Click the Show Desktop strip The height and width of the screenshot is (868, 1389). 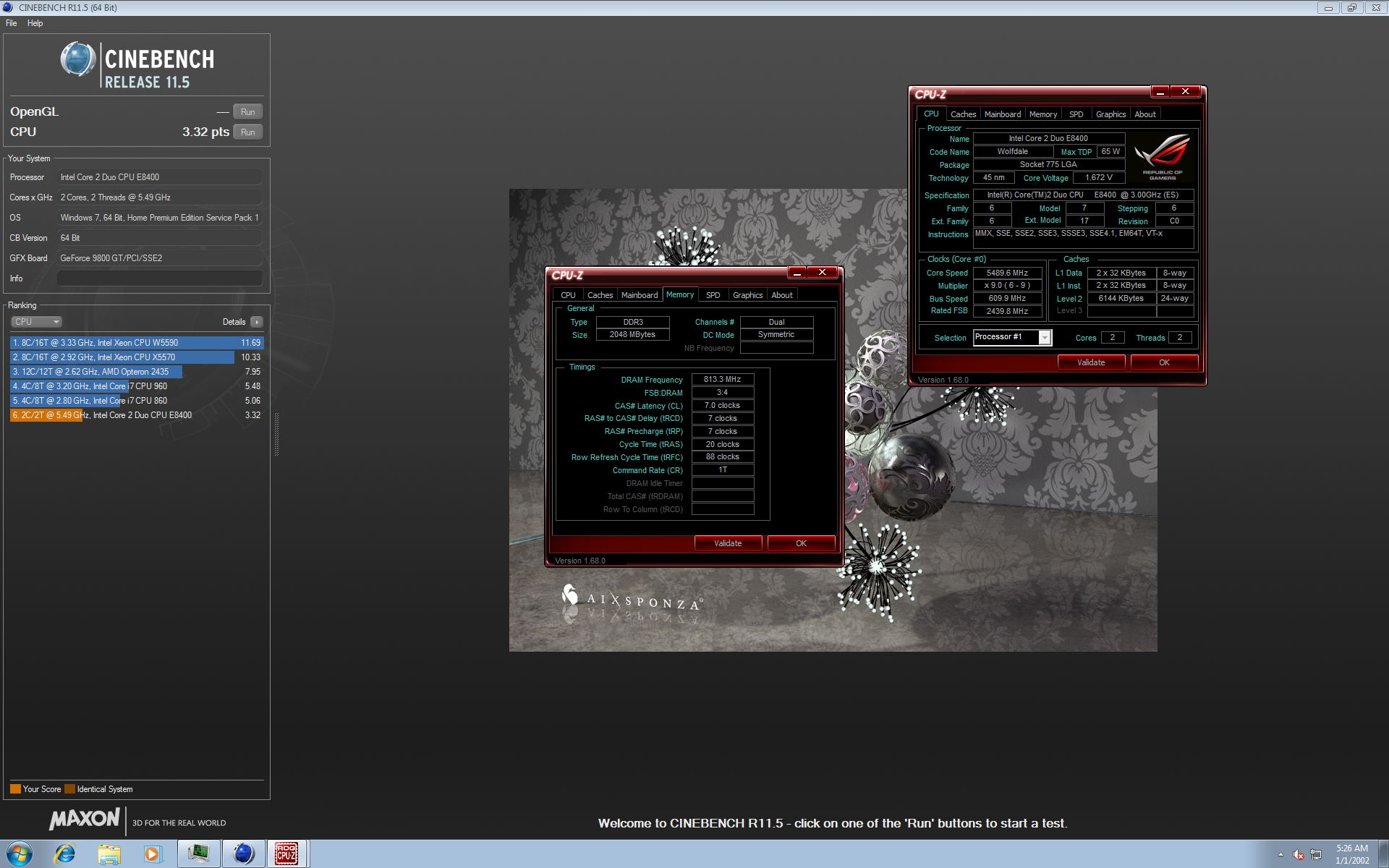(x=1383, y=854)
